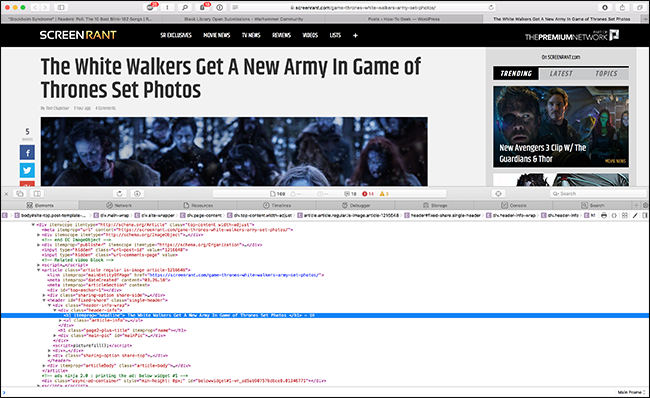Reload page from Web Inspector toolbar

pos(120,194)
